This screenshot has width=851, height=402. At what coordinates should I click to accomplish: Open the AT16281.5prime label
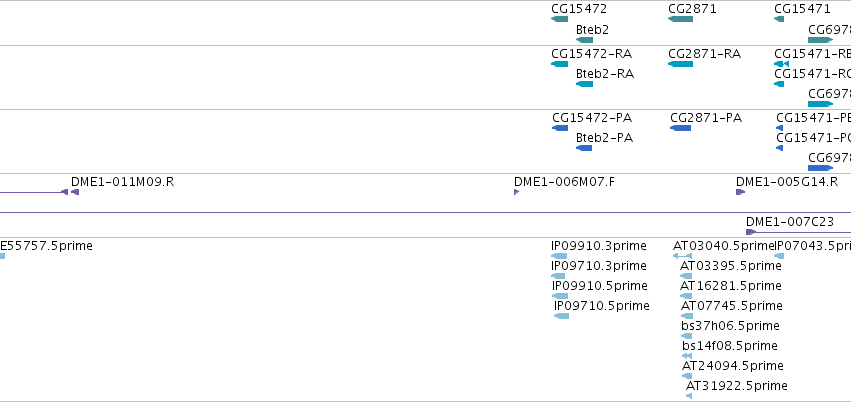731,285
